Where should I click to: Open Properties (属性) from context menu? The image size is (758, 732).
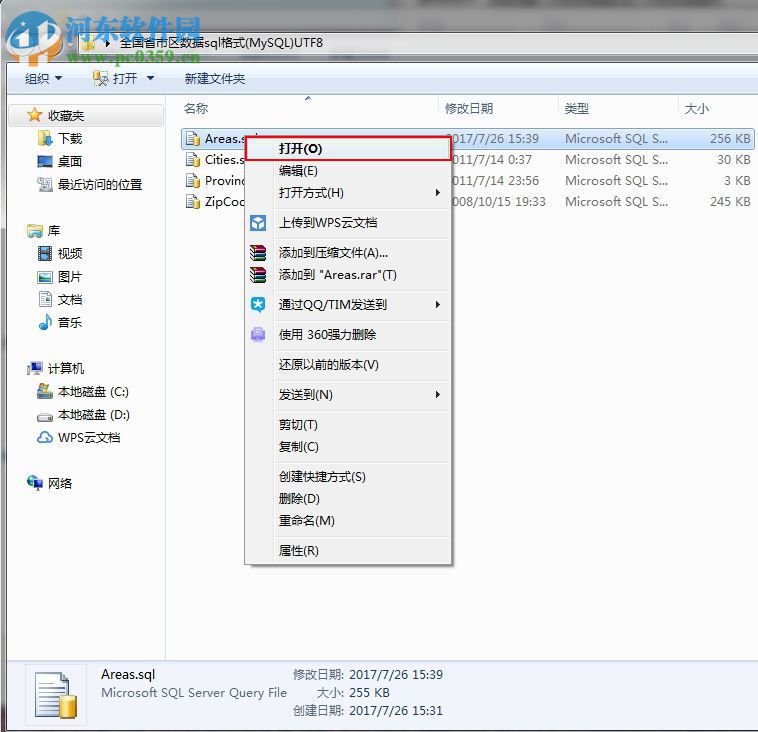tap(348, 551)
